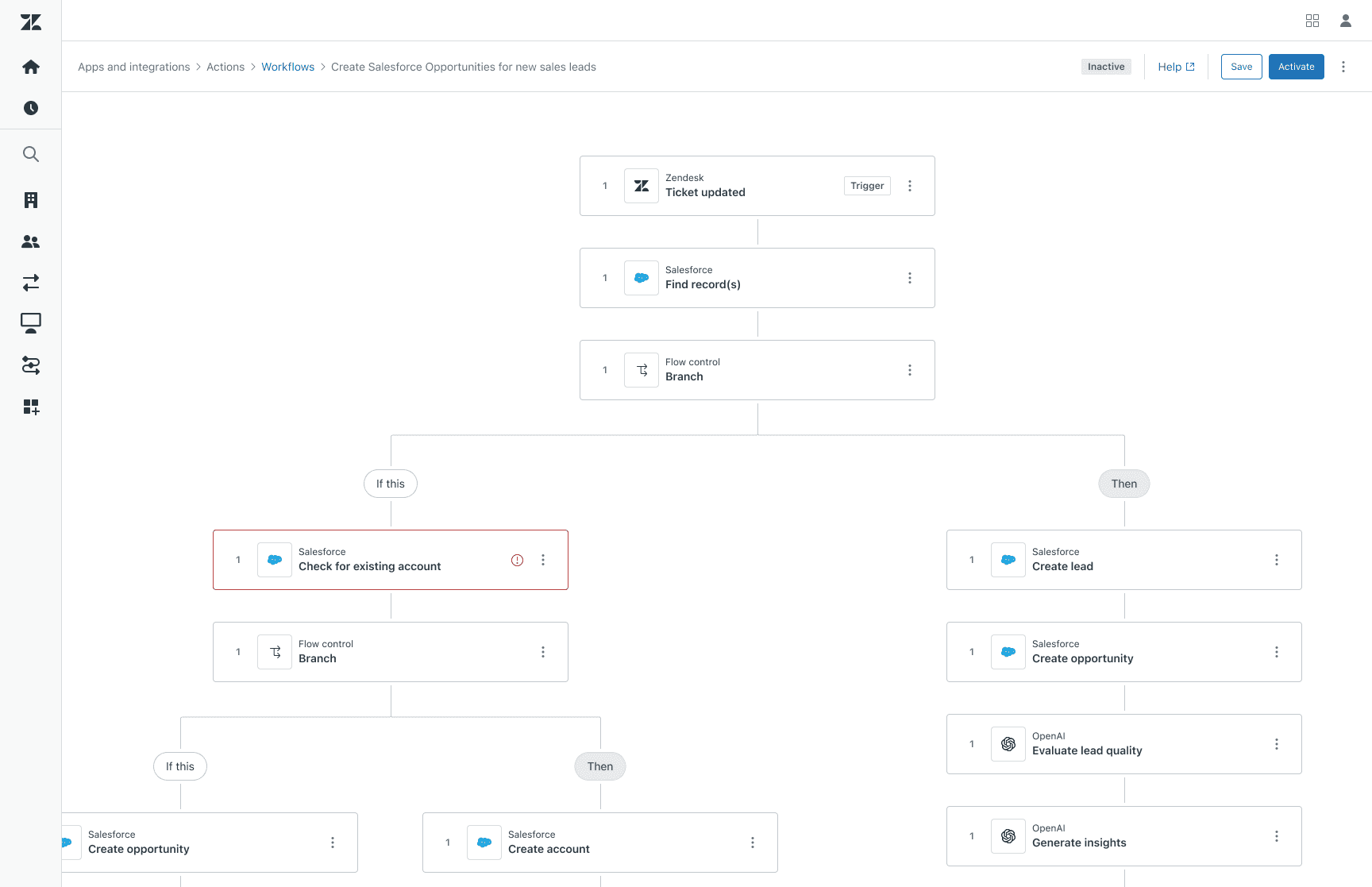Select the 'Find record(s)' step title
Image resolution: width=1372 pixels, height=887 pixels.
[x=703, y=284]
